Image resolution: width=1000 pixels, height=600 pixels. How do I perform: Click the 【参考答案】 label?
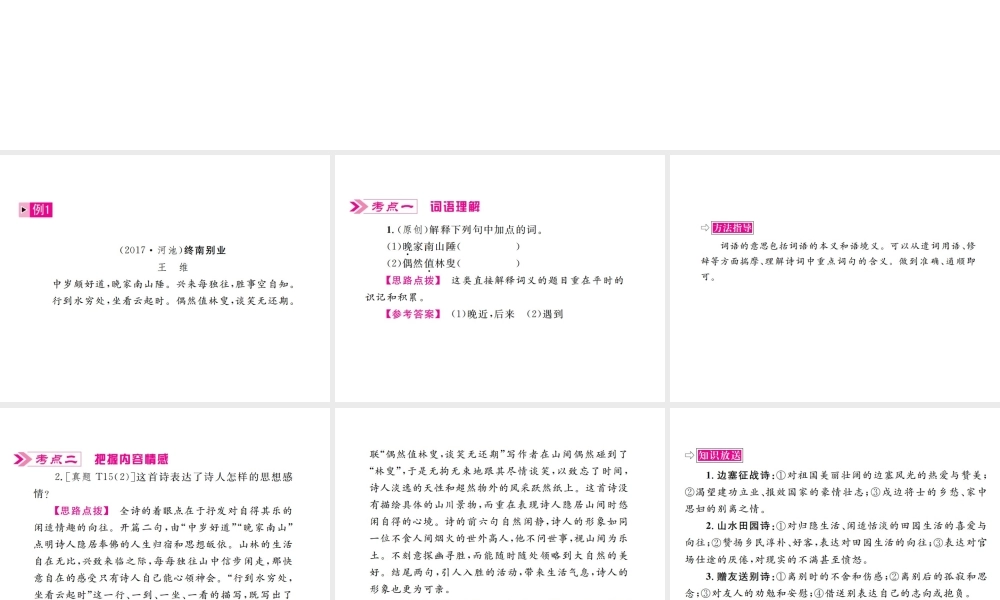click(413, 314)
